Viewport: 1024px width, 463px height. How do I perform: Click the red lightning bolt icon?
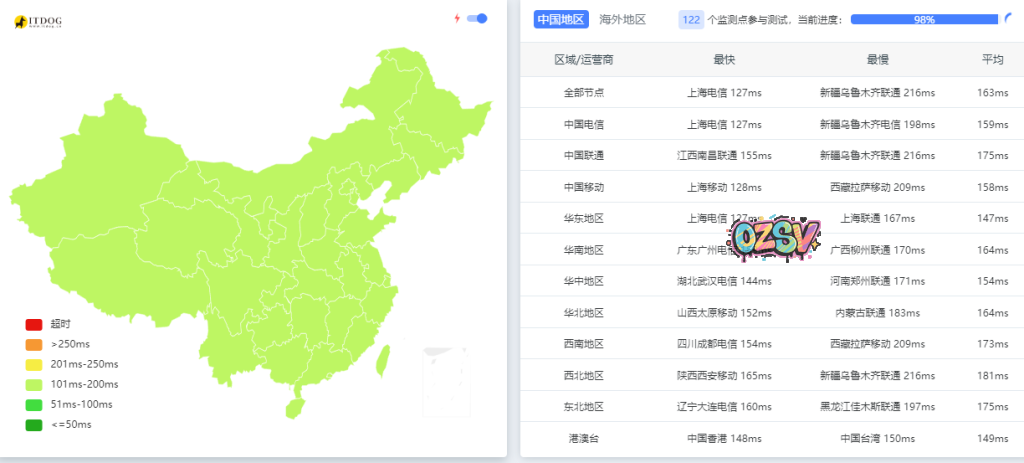(x=457, y=18)
